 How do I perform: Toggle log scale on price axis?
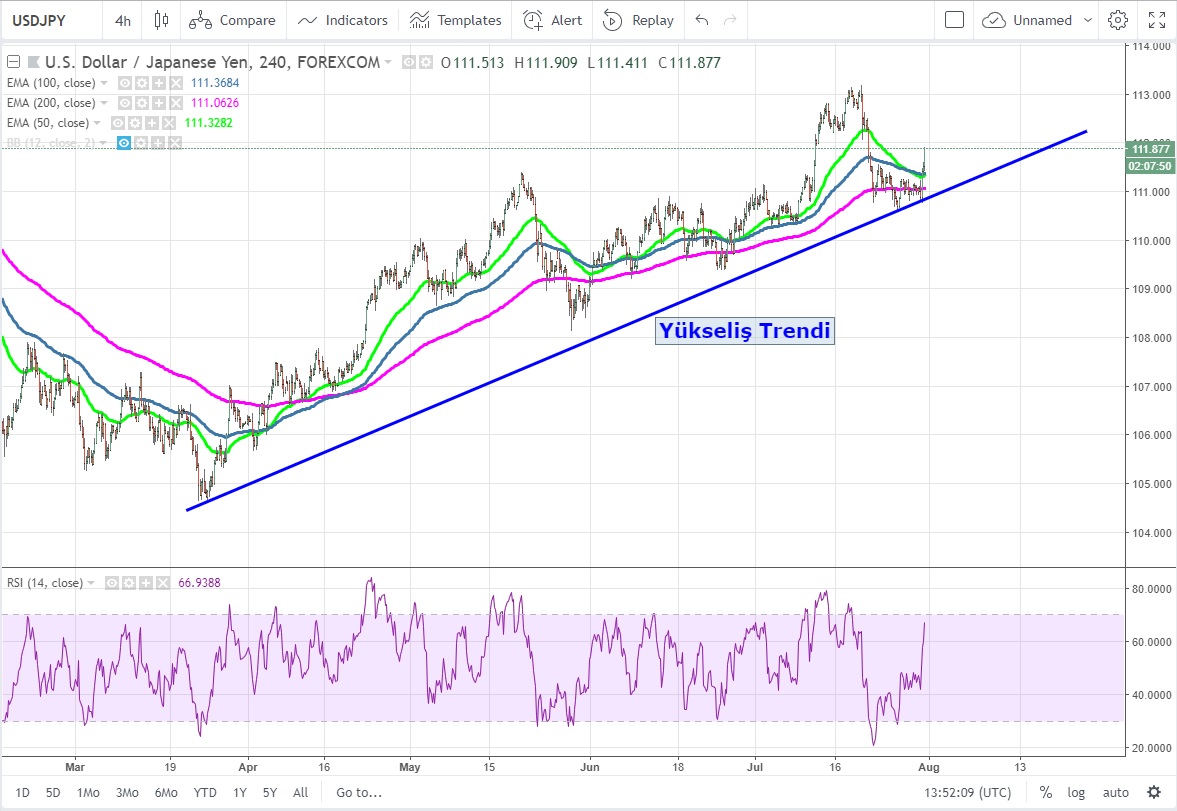click(1076, 793)
